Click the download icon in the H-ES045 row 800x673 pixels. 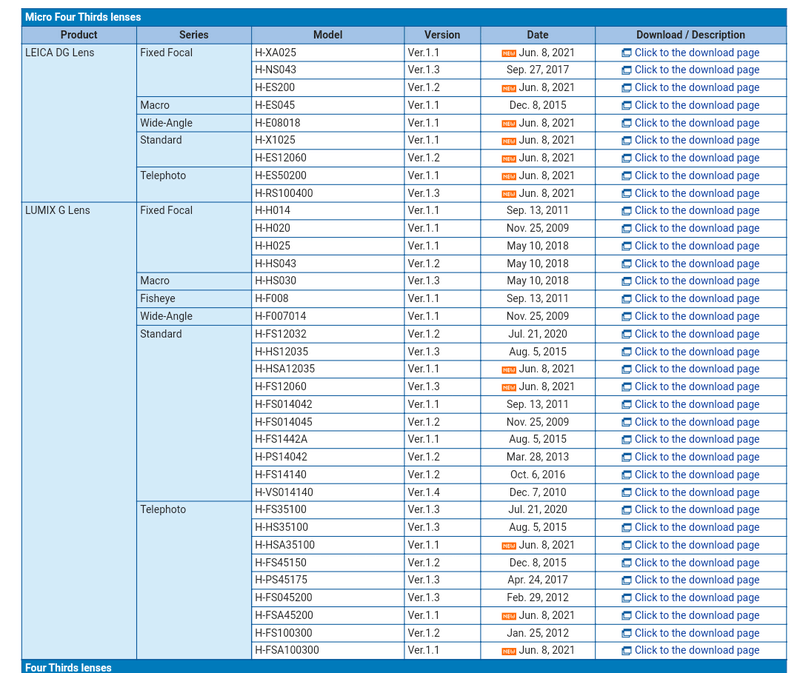[626, 106]
